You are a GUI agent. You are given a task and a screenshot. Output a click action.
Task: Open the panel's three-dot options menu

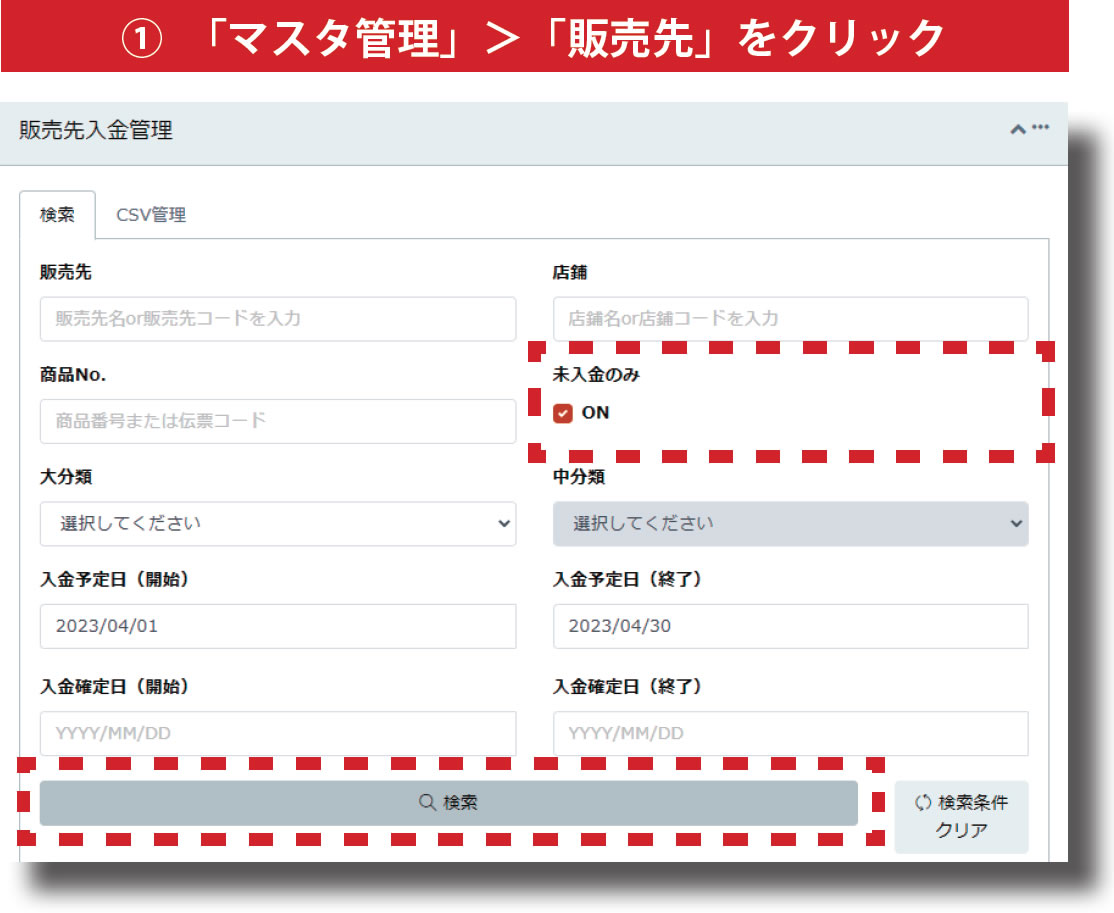pos(1041,128)
